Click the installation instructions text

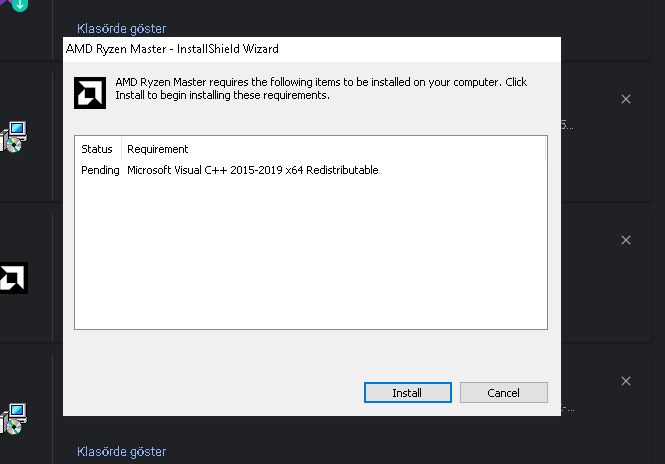point(320,89)
